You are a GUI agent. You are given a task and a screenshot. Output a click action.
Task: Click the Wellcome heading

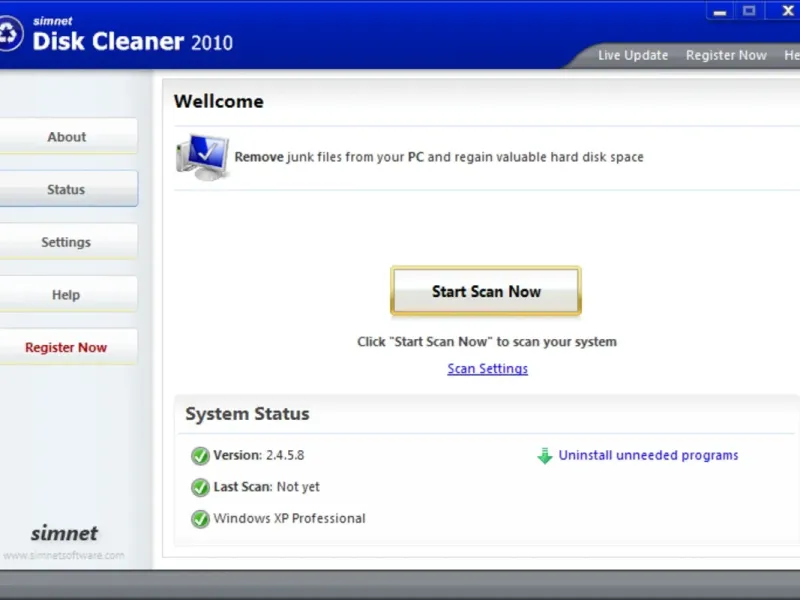point(218,101)
